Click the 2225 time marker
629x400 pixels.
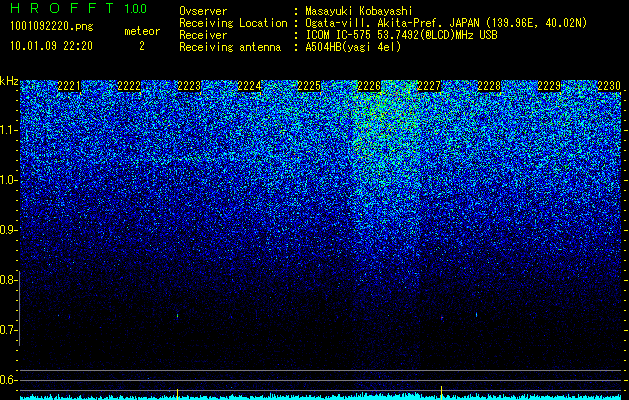pyautogui.click(x=309, y=86)
